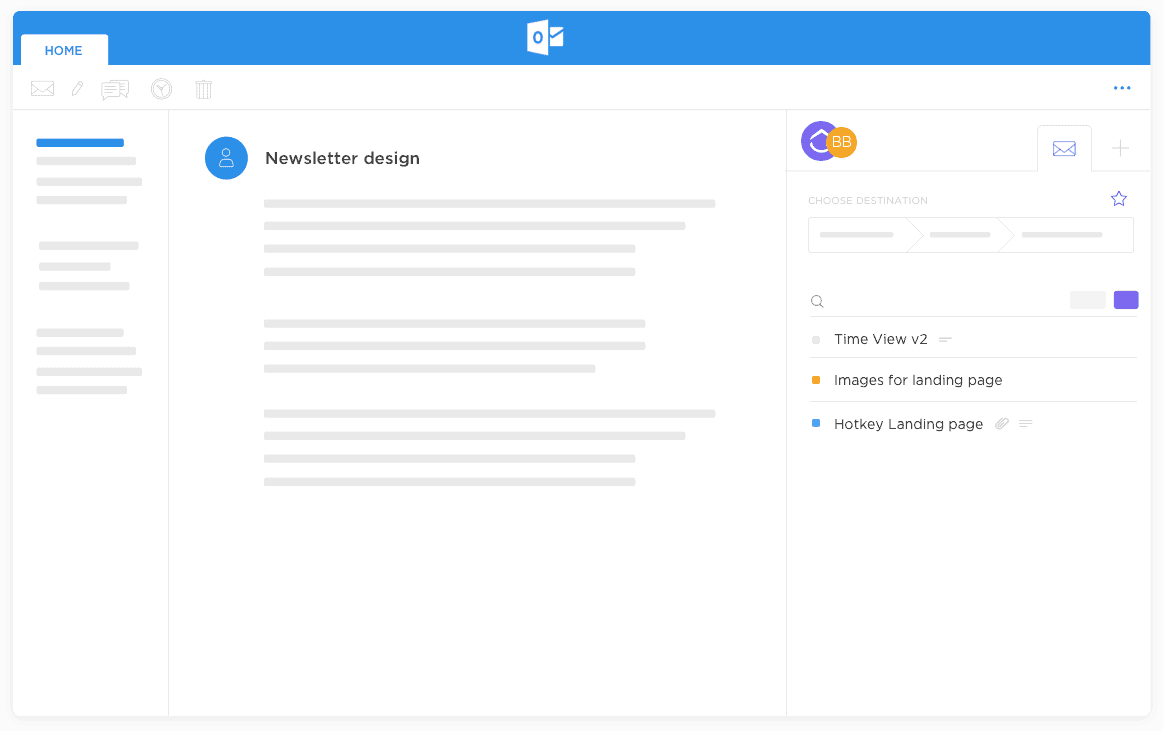Click the plus tab to add new

1121,148
